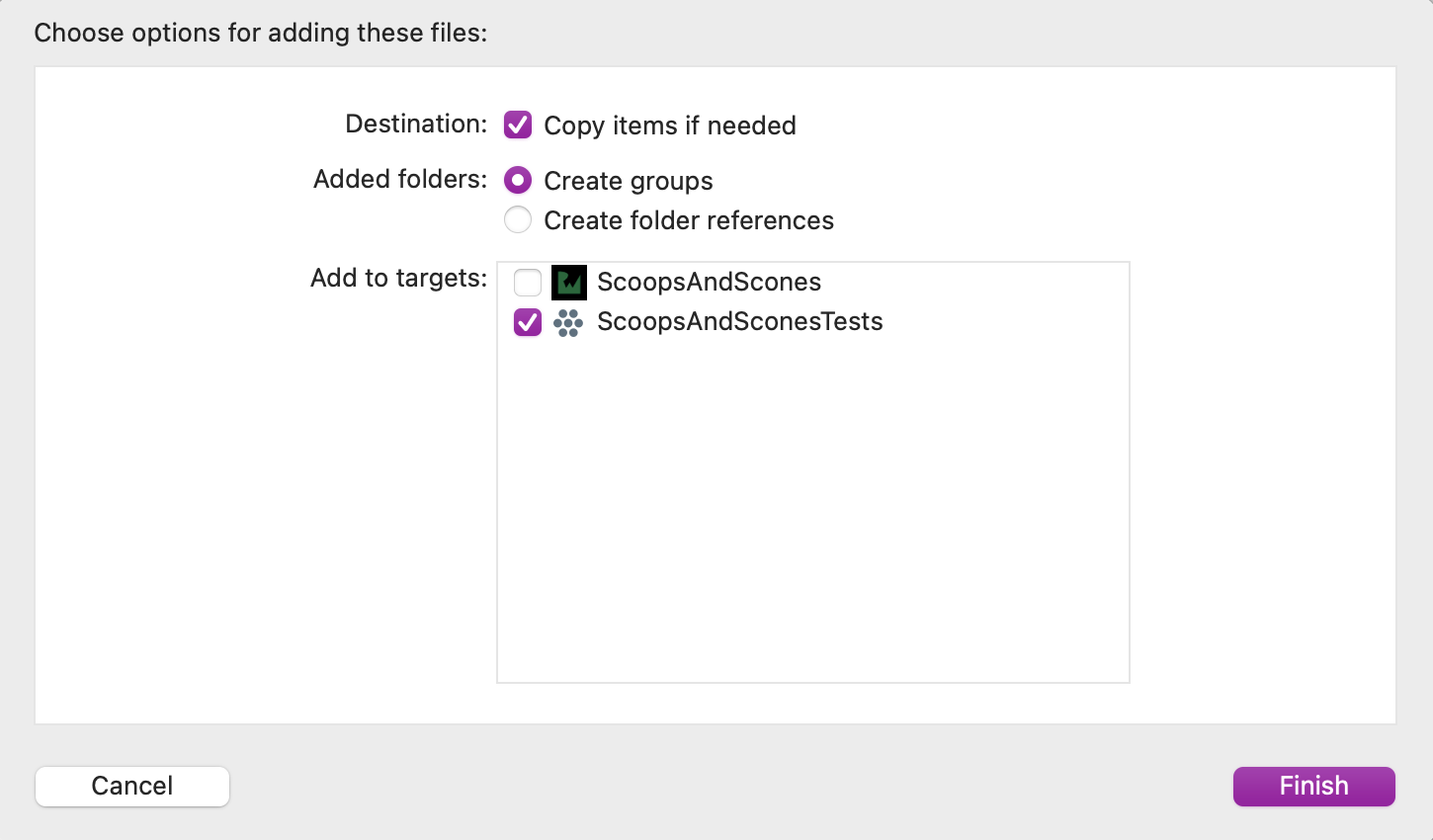Viewport: 1433px width, 840px height.
Task: Select the ScoopsAndSconesTests row in targets list
Action: 739,321
